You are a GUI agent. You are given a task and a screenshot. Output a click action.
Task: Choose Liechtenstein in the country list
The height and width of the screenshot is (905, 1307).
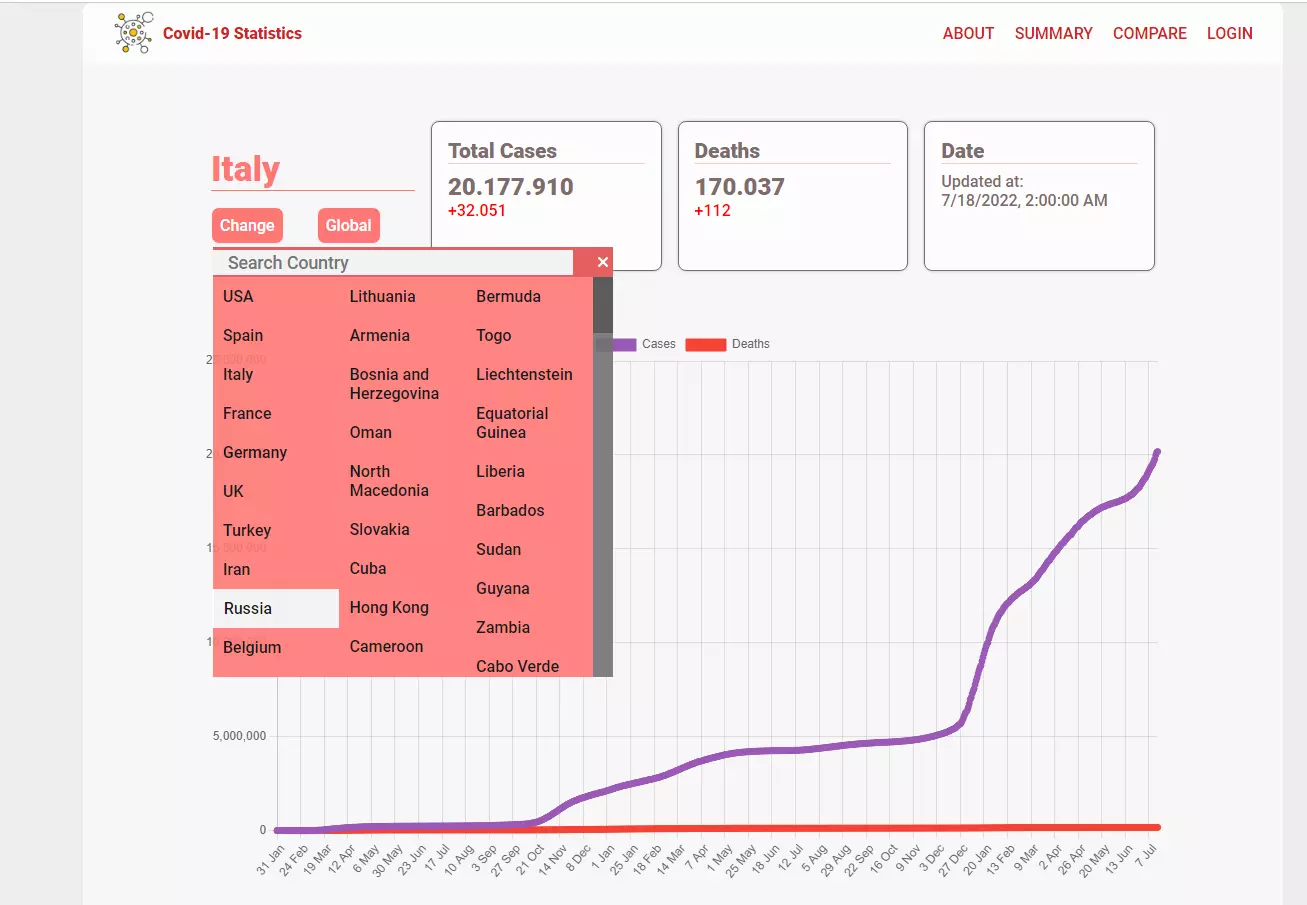click(x=524, y=374)
